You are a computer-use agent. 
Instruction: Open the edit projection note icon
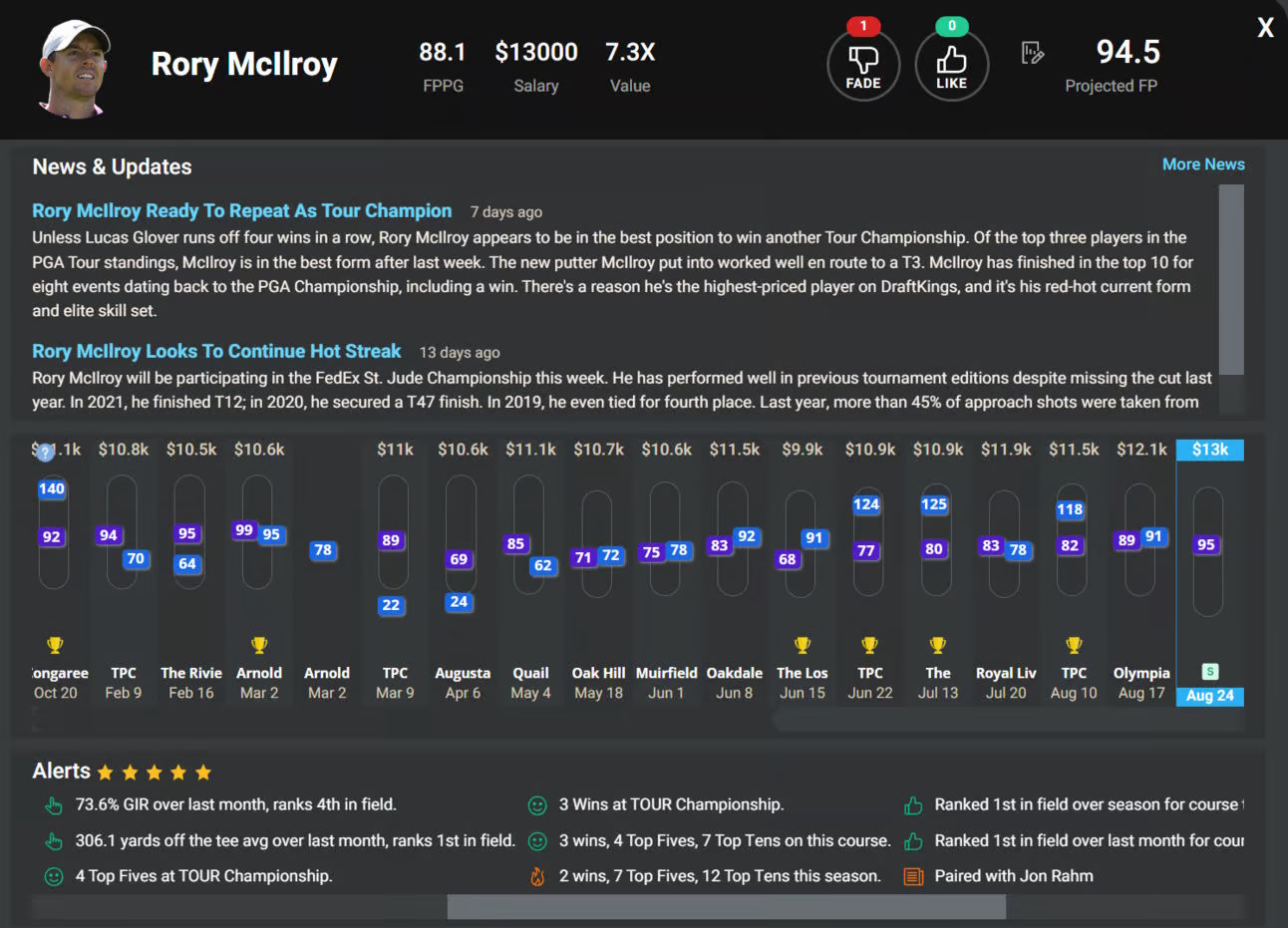1033,53
